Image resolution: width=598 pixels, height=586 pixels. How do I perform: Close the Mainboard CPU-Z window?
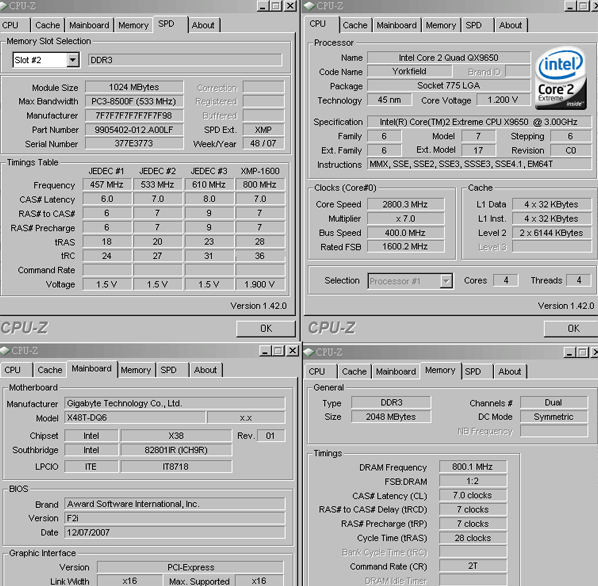point(293,350)
